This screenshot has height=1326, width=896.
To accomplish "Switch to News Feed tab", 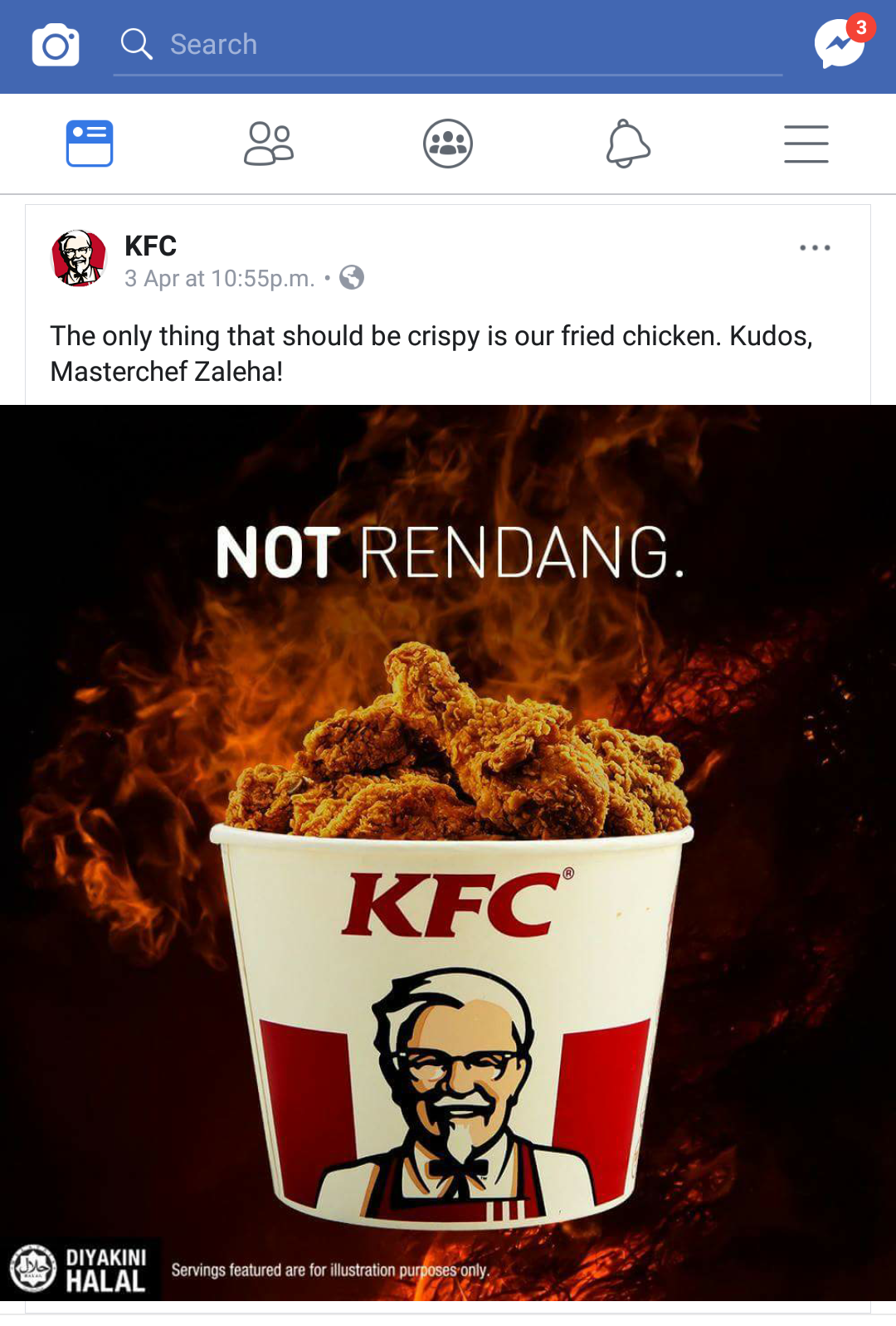I will (90, 144).
